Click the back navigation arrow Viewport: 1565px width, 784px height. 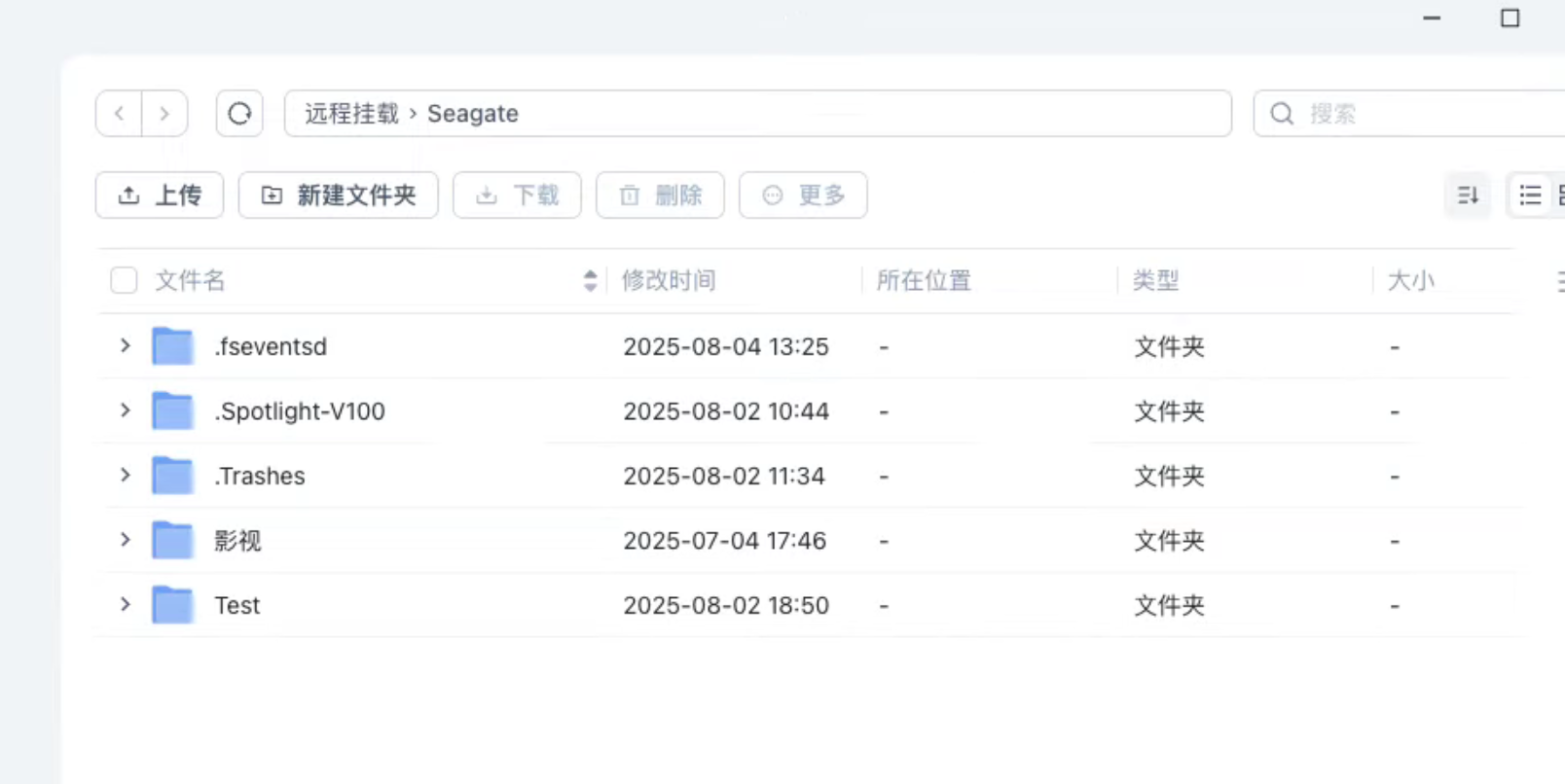pos(119,114)
